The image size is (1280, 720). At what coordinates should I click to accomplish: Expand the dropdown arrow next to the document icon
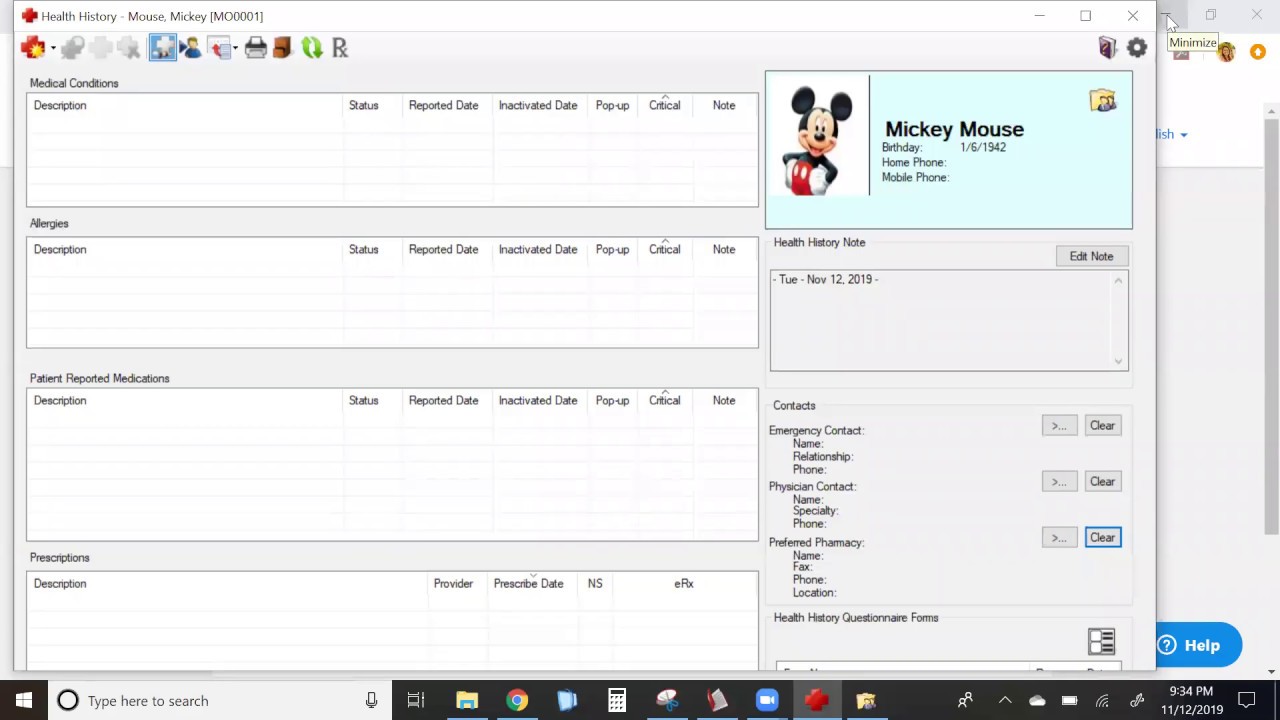[x=235, y=48]
